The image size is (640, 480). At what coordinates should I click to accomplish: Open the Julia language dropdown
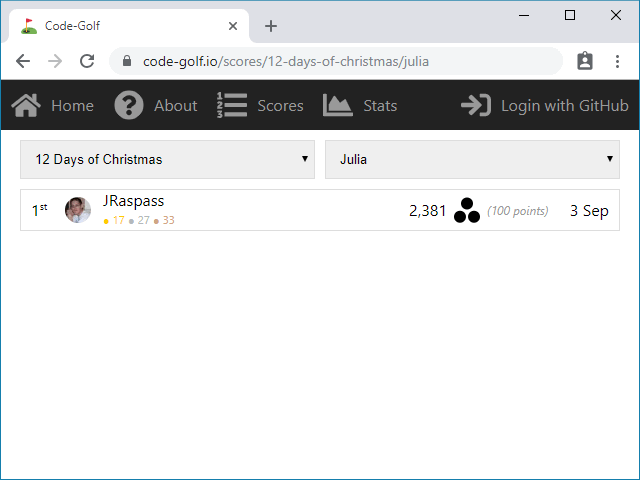tap(472, 159)
